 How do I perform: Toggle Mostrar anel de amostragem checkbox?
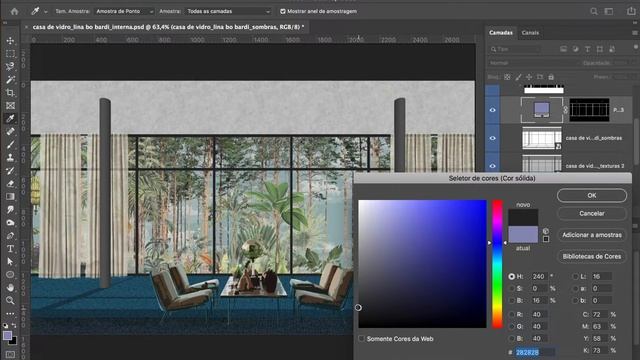tap(282, 11)
